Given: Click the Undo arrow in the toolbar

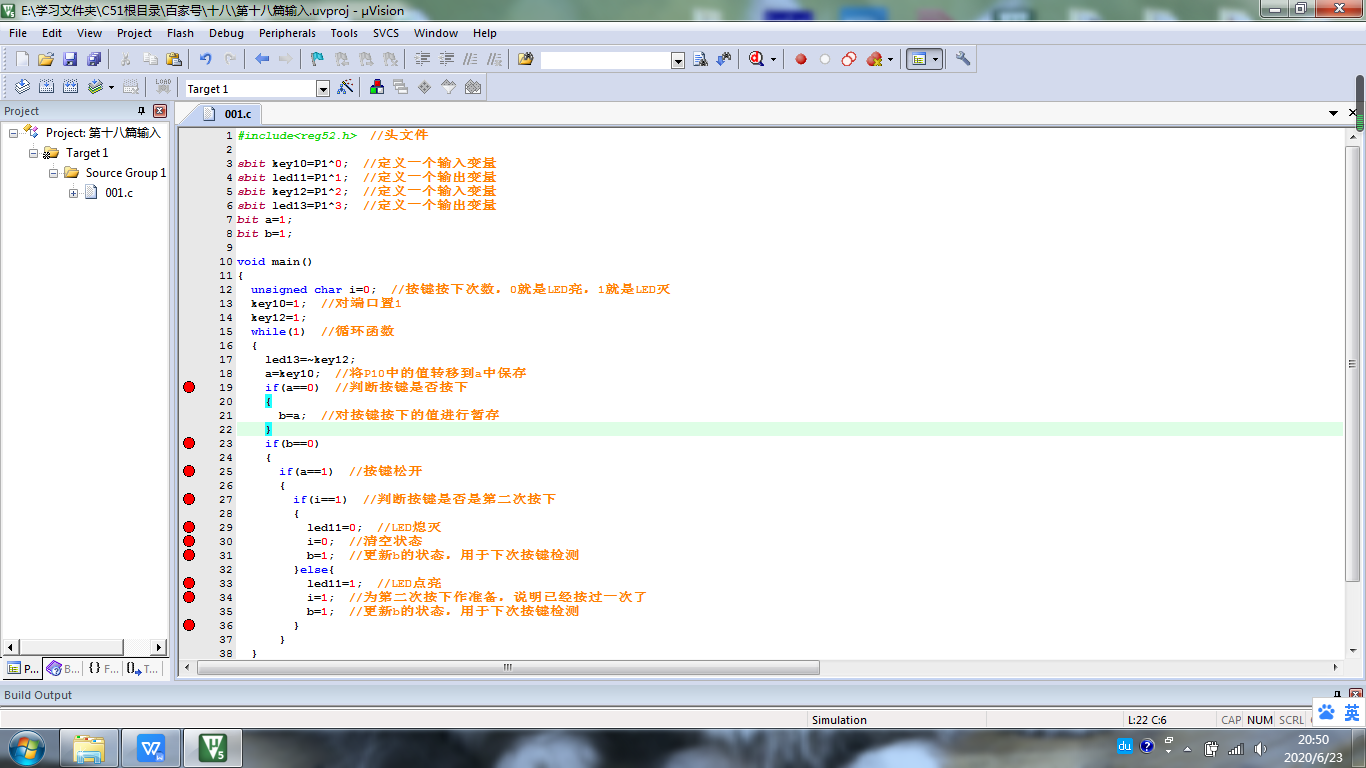Looking at the screenshot, I should click(x=205, y=59).
